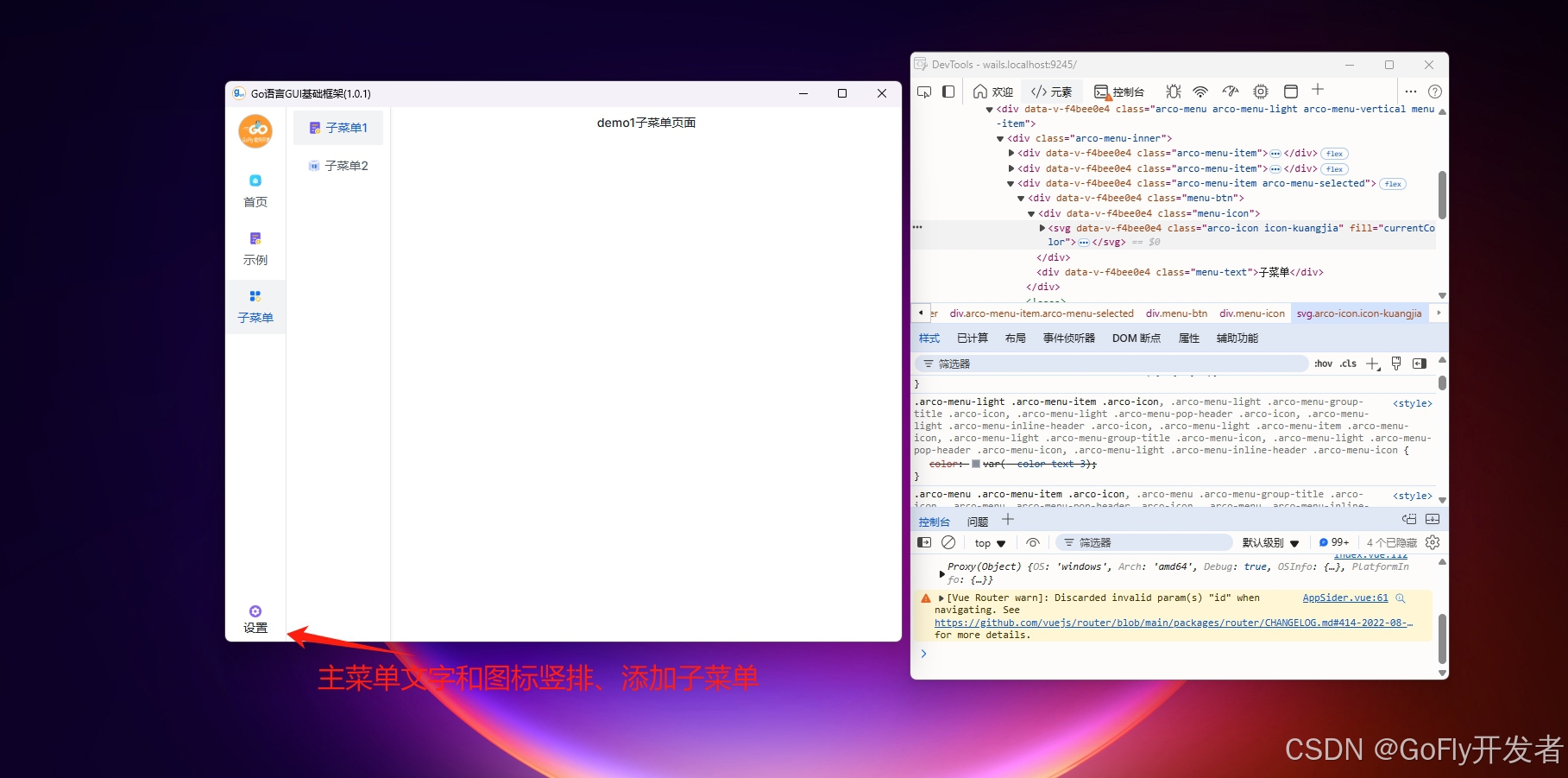The image size is (1568, 778).
Task: Open DevTools help question mark icon
Action: [1435, 92]
